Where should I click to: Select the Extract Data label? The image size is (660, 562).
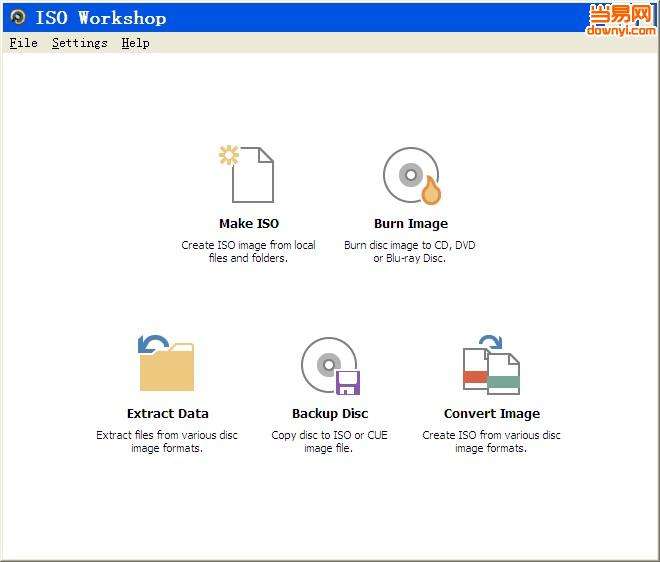pyautogui.click(x=168, y=413)
